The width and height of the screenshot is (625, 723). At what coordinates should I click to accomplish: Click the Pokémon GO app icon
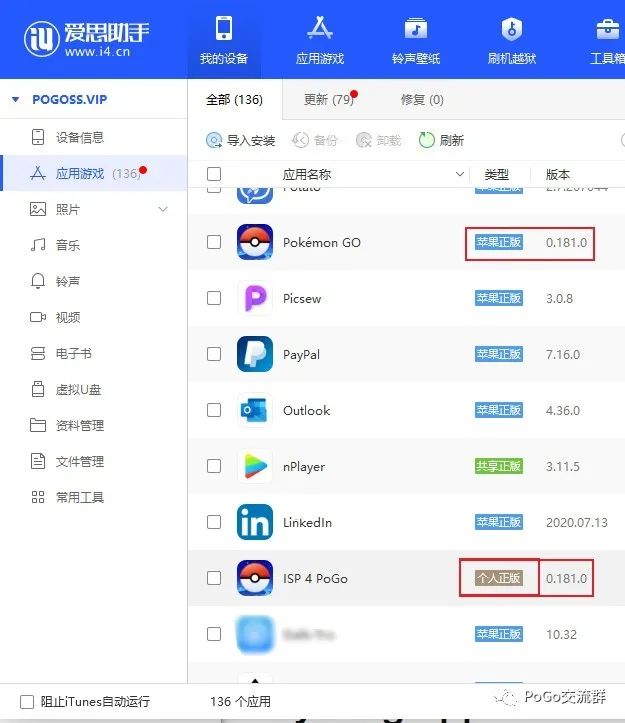(255, 242)
